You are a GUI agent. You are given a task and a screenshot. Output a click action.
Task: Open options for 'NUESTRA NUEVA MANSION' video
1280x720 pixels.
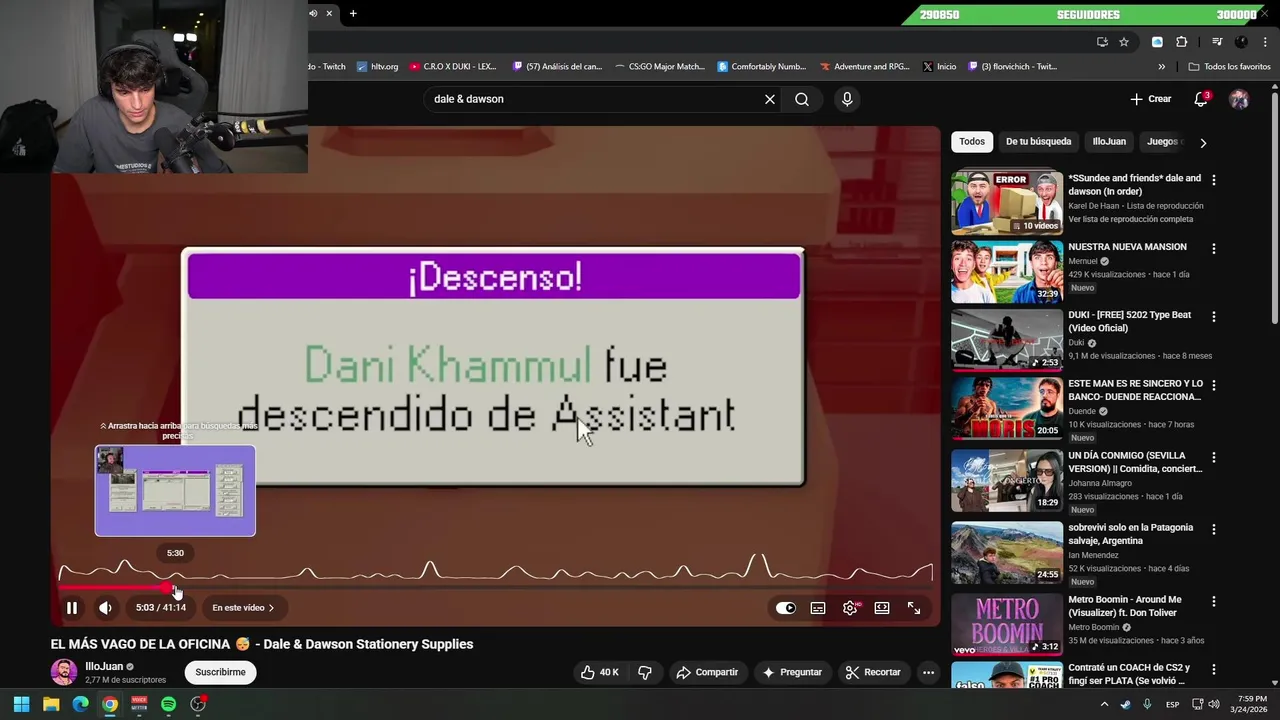coord(1214,248)
